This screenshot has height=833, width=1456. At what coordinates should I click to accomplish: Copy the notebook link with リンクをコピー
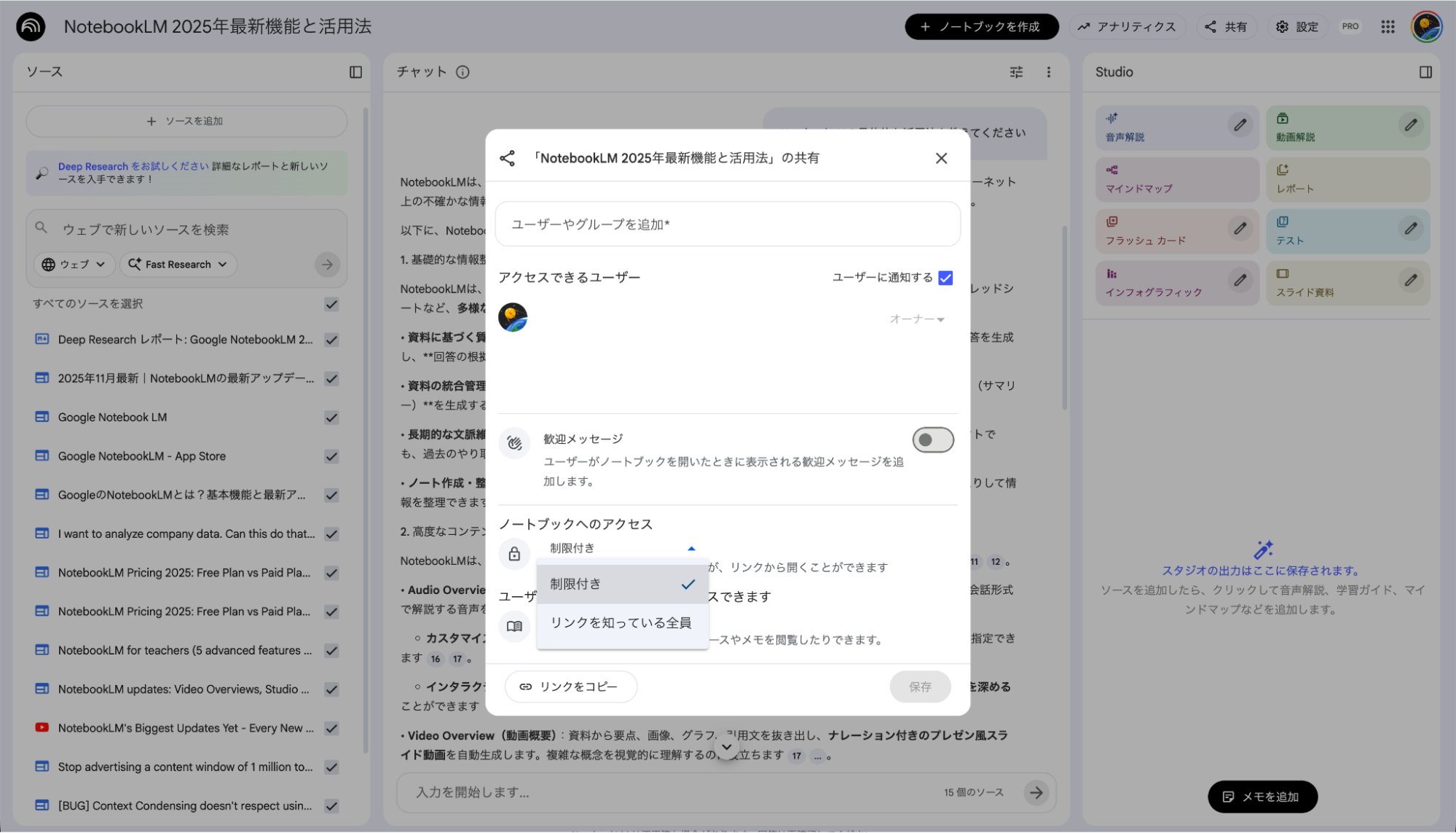pyautogui.click(x=571, y=686)
